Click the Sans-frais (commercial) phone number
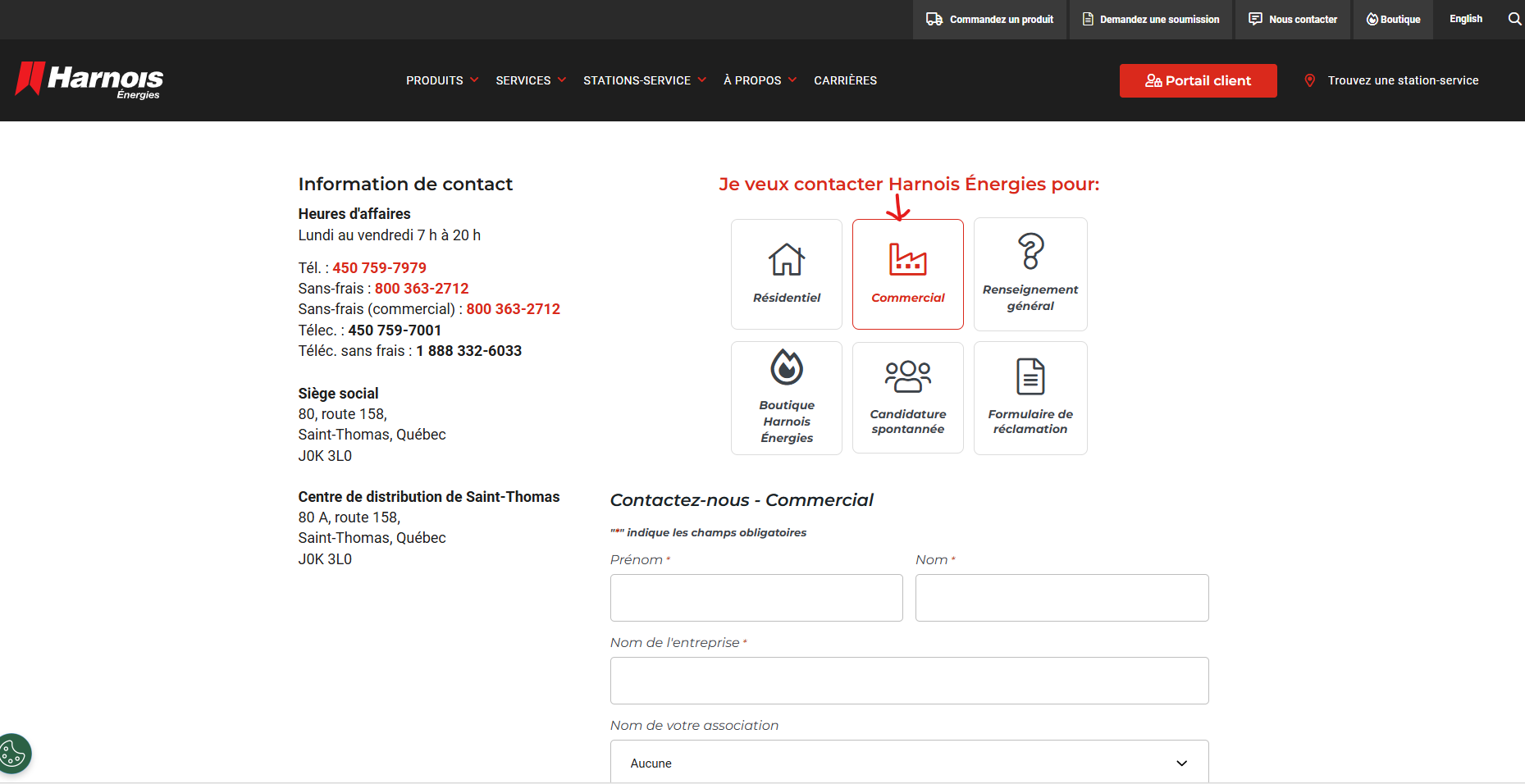Viewport: 1525px width, 784px height. pos(513,309)
